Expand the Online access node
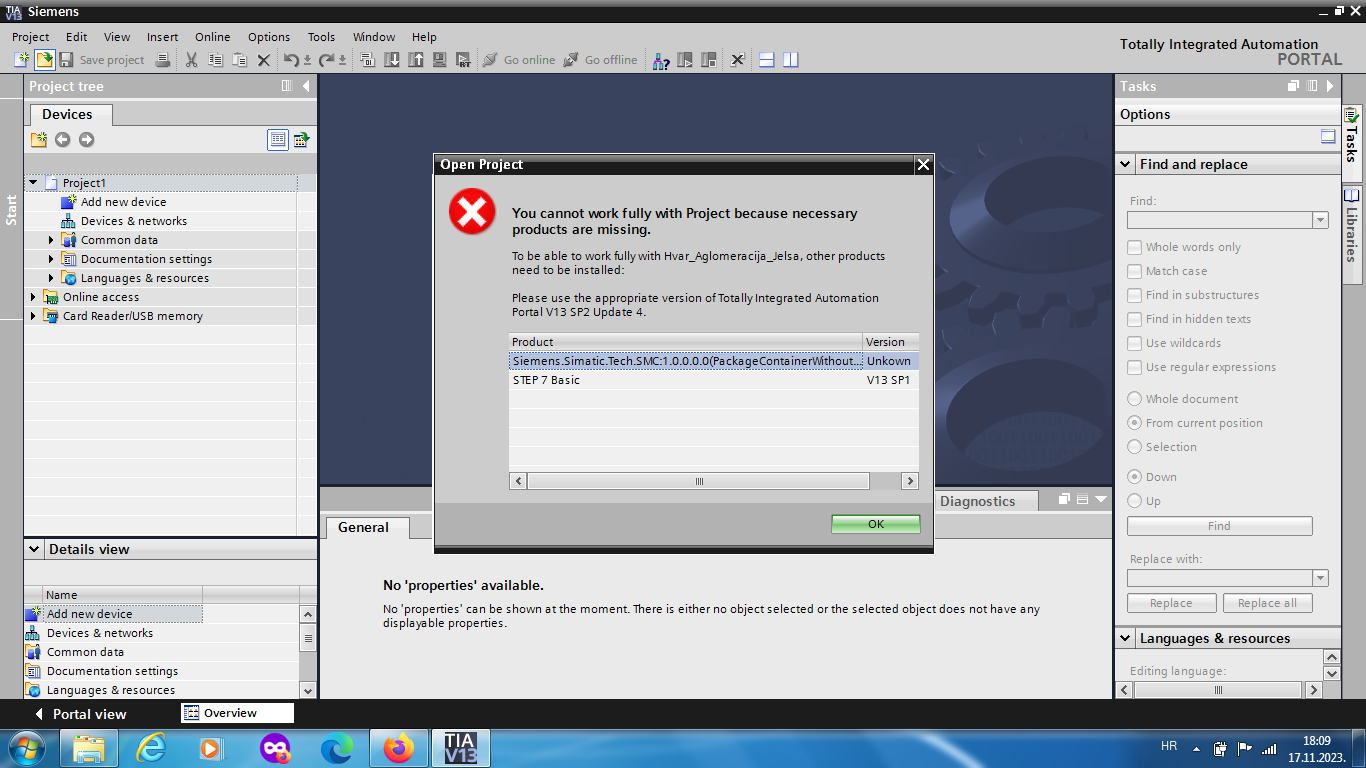 [33, 297]
